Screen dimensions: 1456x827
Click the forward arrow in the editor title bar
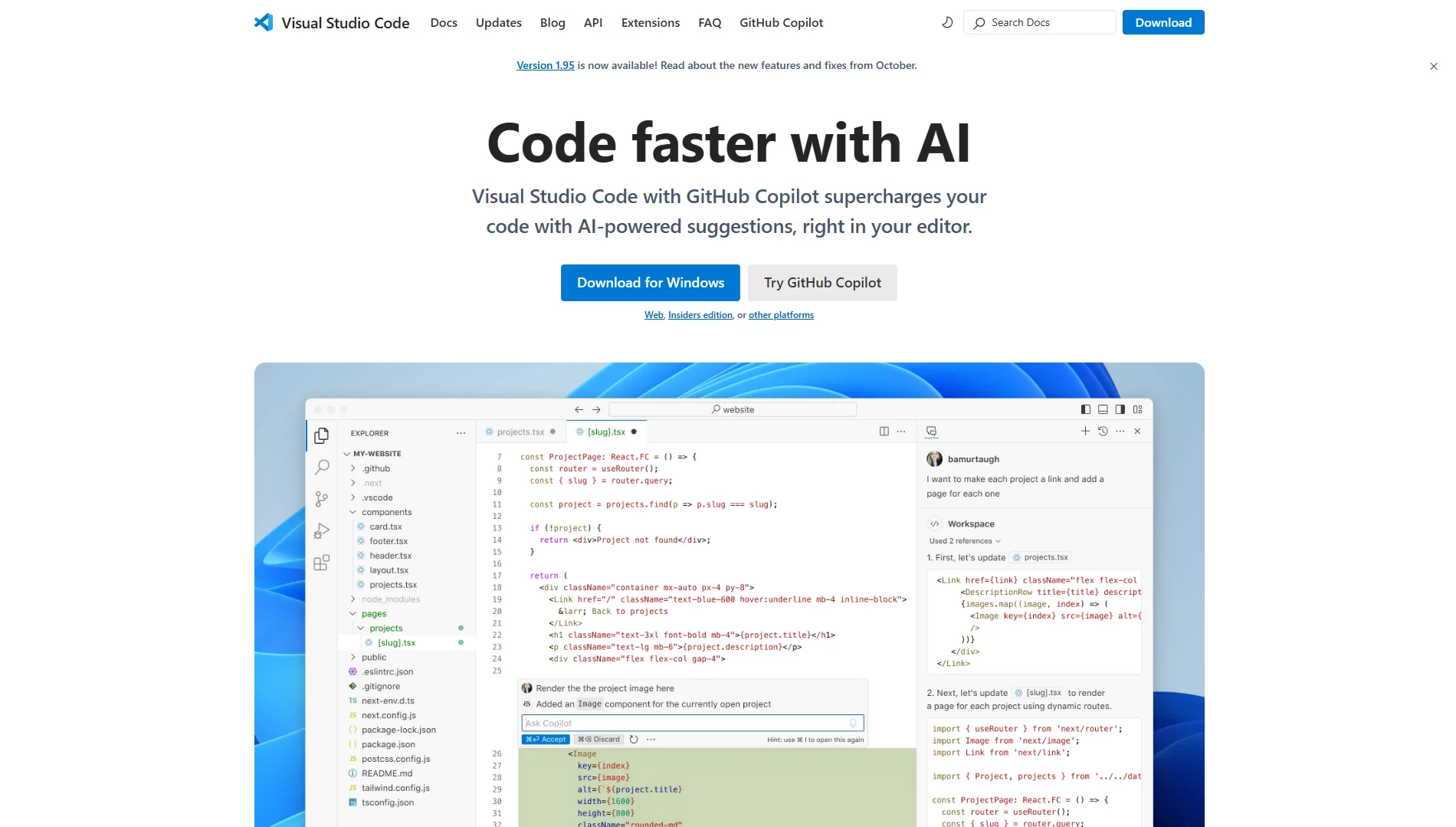click(x=596, y=409)
